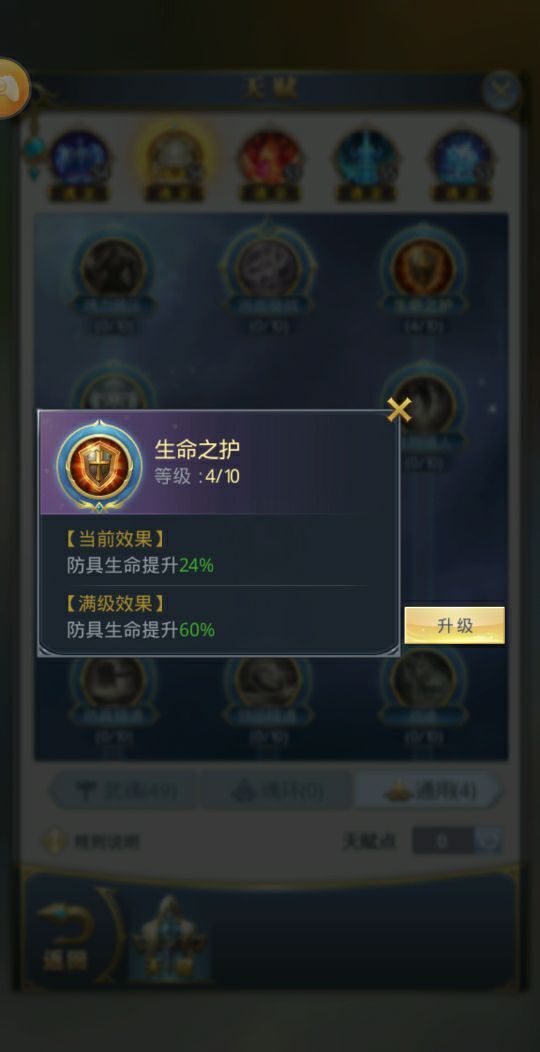The height and width of the screenshot is (1052, 540).
Task: Open the orange shield talent node showing 4/10
Action: 423,268
